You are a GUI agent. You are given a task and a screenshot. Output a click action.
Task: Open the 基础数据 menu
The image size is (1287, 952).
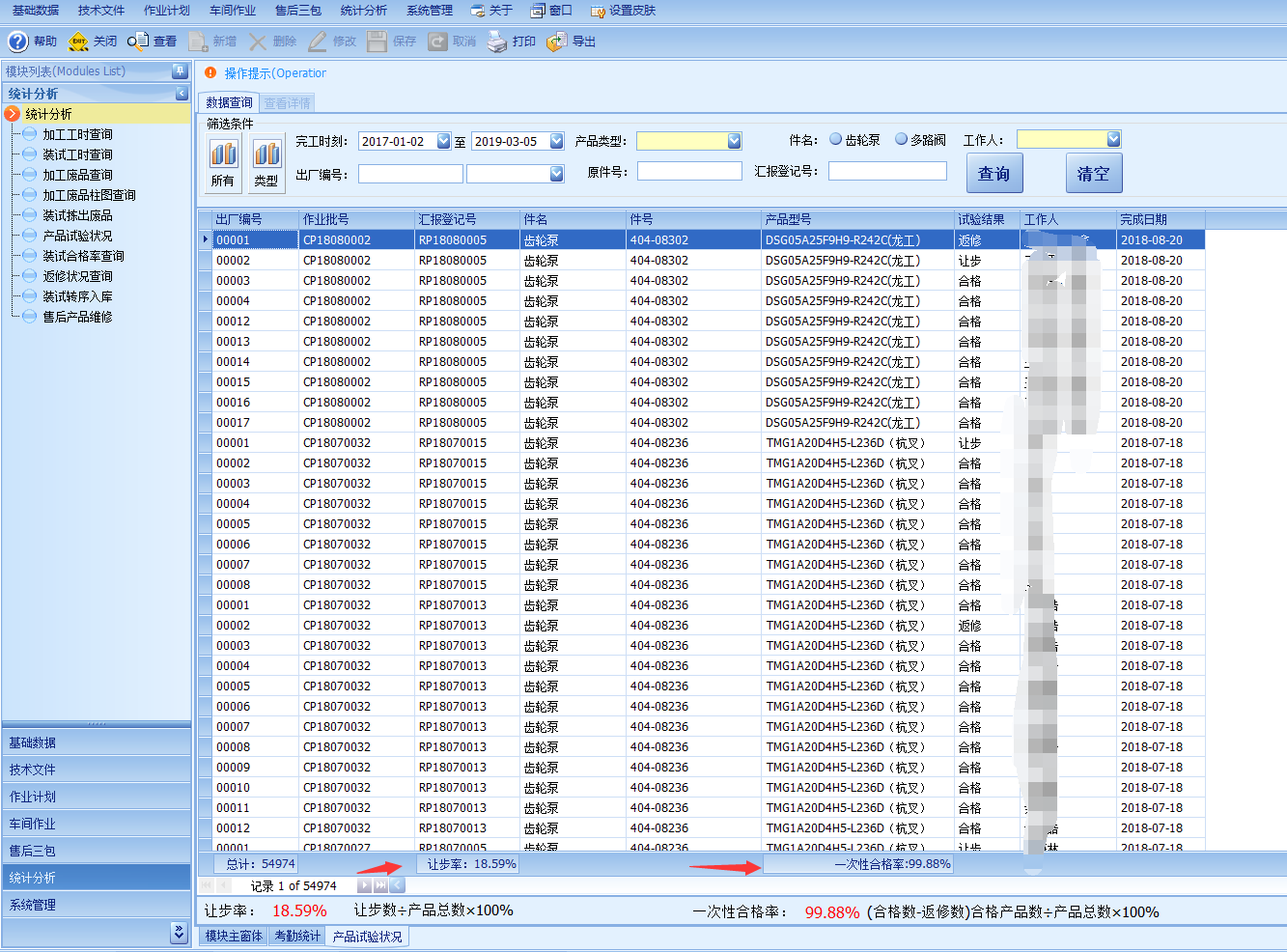pyautogui.click(x=36, y=11)
